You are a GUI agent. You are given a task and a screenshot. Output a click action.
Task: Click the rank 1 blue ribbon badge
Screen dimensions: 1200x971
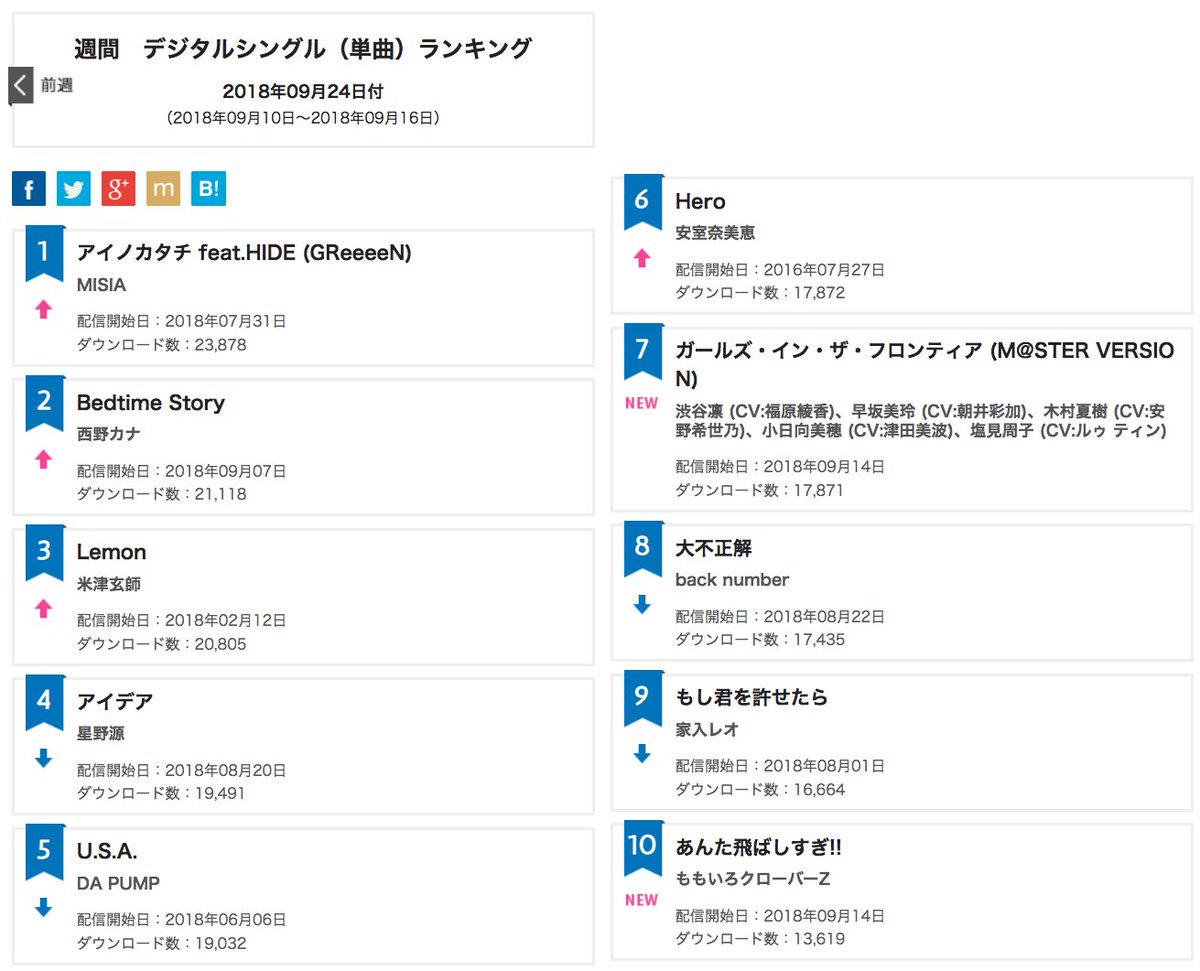coord(44,253)
